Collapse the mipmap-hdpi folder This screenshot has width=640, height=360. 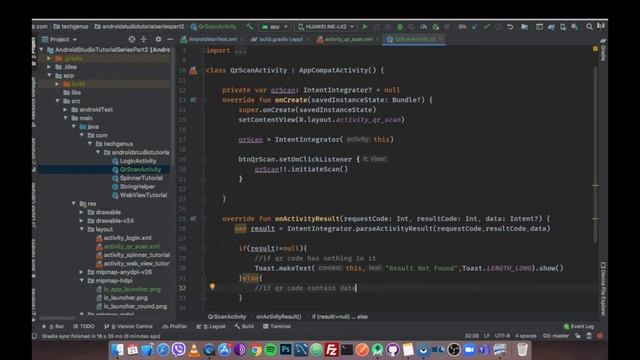(82, 280)
